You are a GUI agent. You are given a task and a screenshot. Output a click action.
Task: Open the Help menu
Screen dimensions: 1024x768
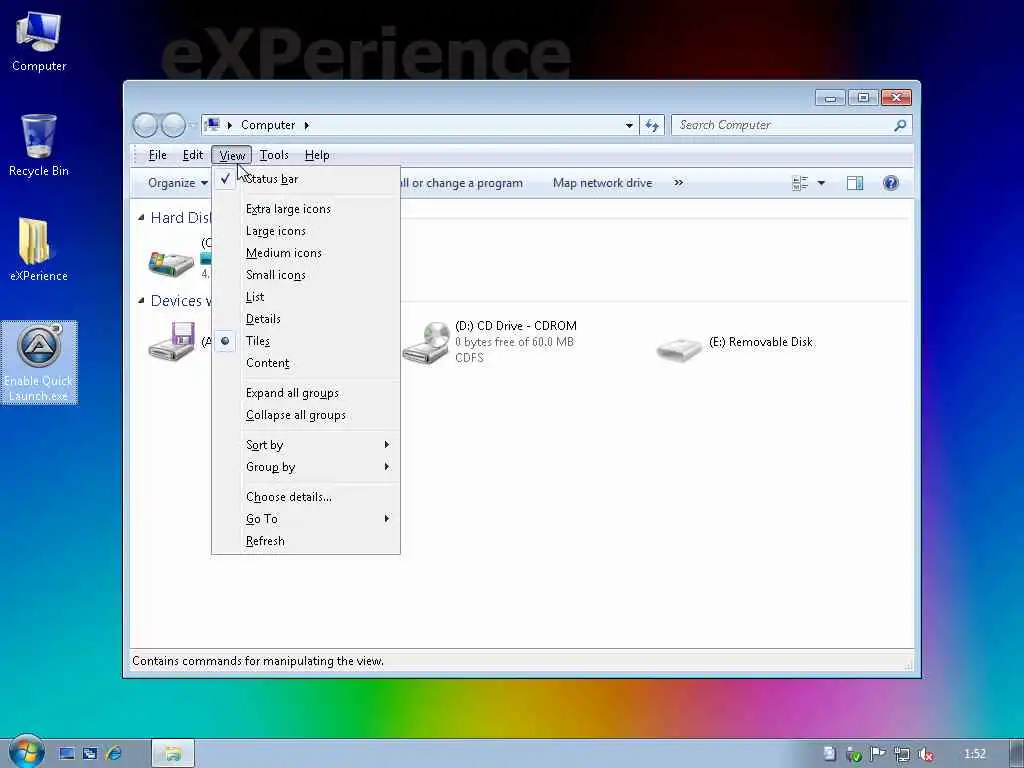tap(317, 155)
